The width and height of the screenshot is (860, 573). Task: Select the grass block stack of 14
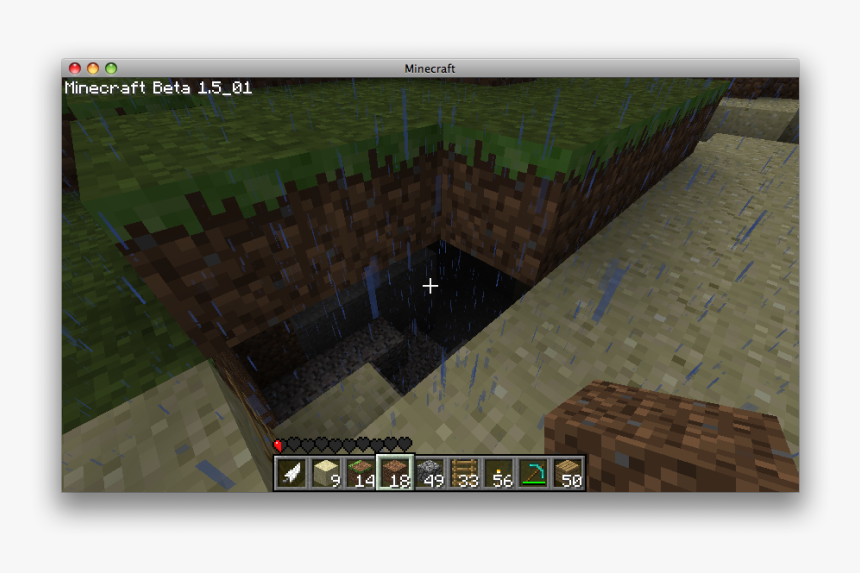click(x=361, y=473)
